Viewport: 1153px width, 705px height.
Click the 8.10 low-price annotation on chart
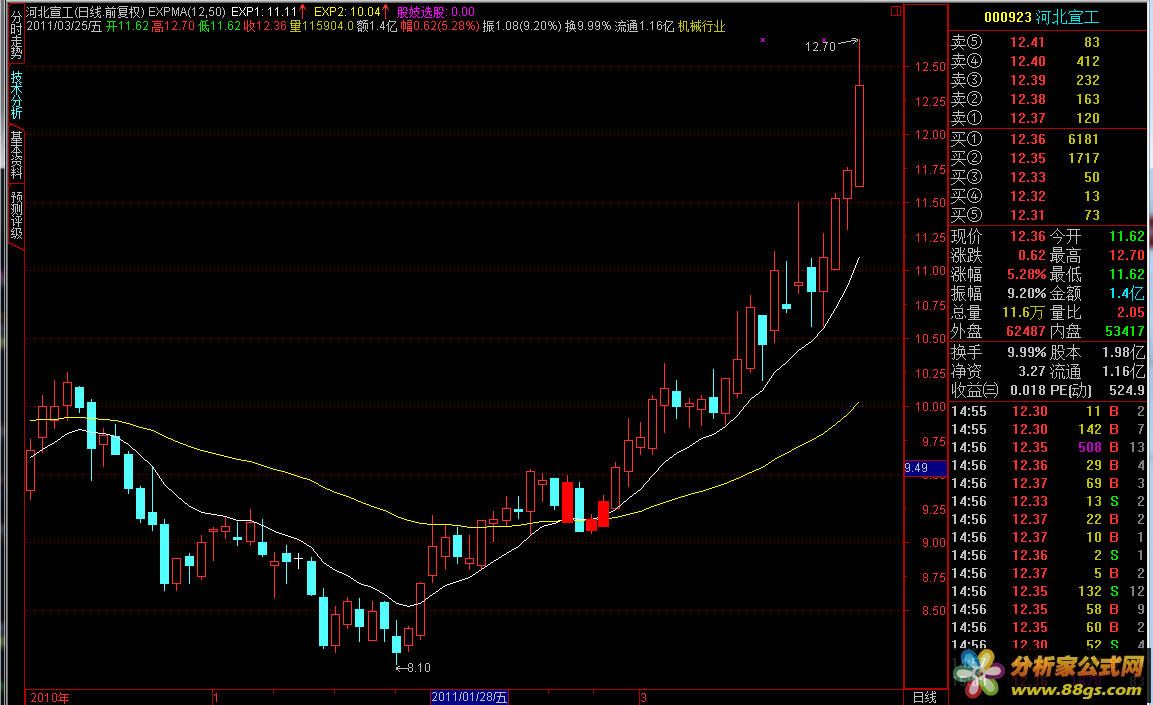point(418,668)
